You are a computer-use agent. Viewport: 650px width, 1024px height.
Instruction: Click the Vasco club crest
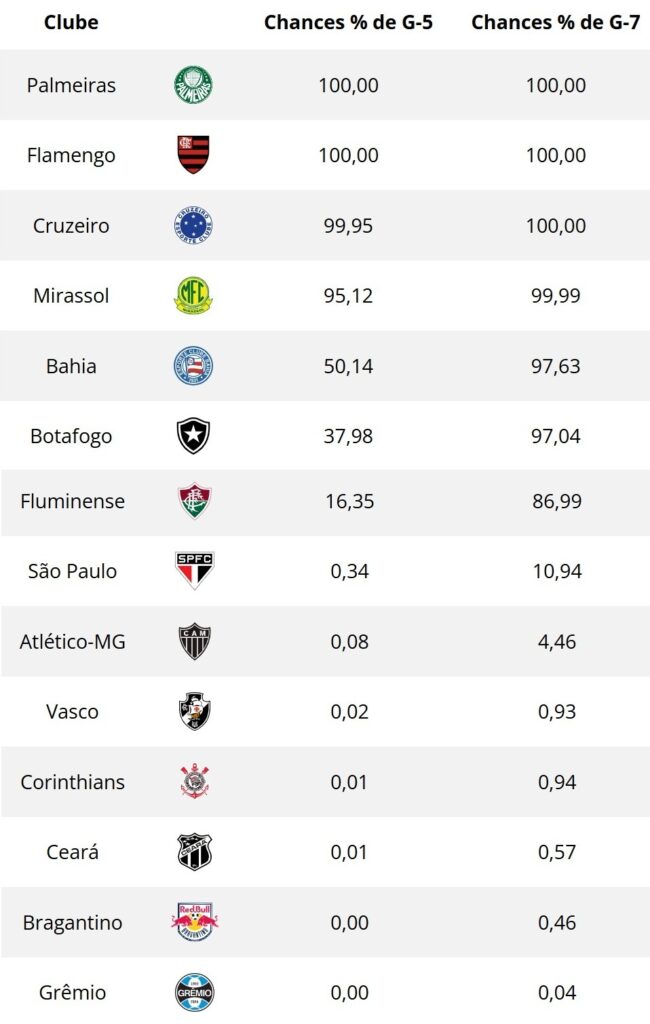pos(193,712)
